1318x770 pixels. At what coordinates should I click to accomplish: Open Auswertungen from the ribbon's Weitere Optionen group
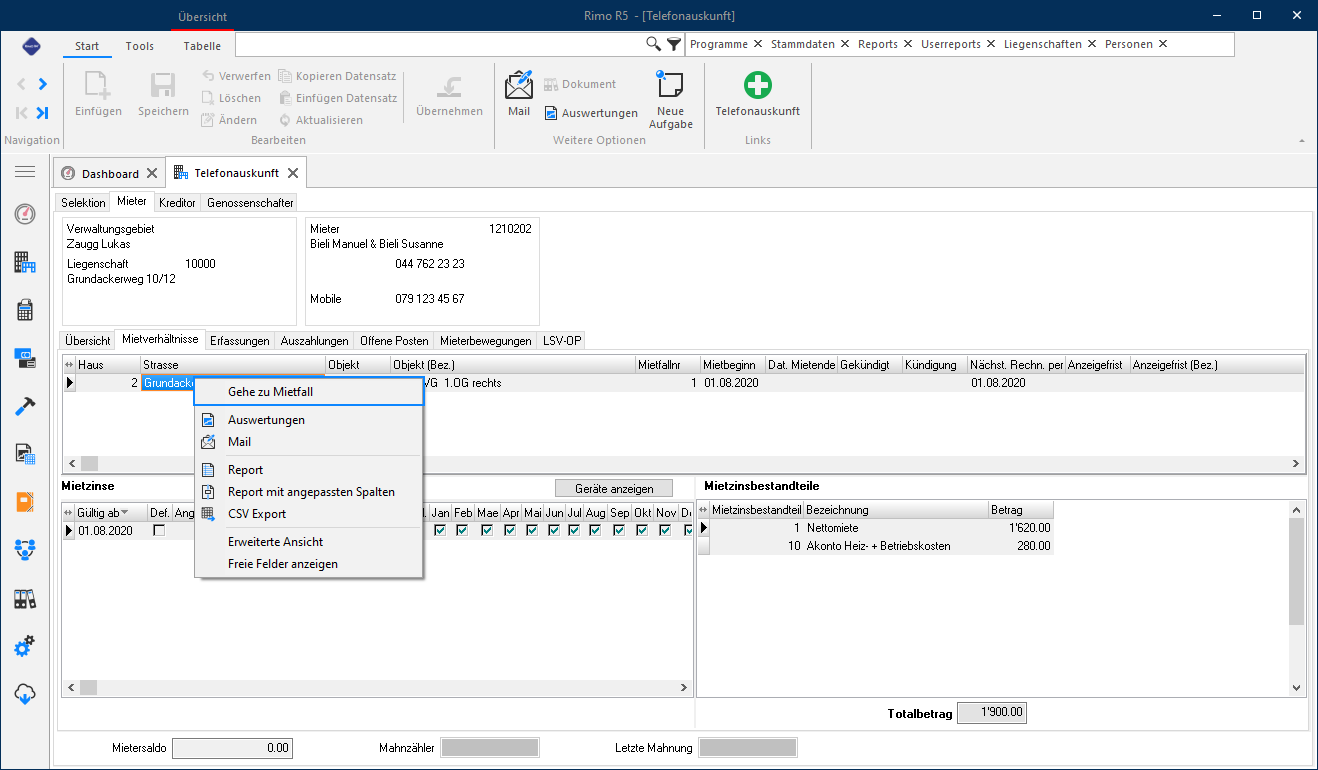590,113
